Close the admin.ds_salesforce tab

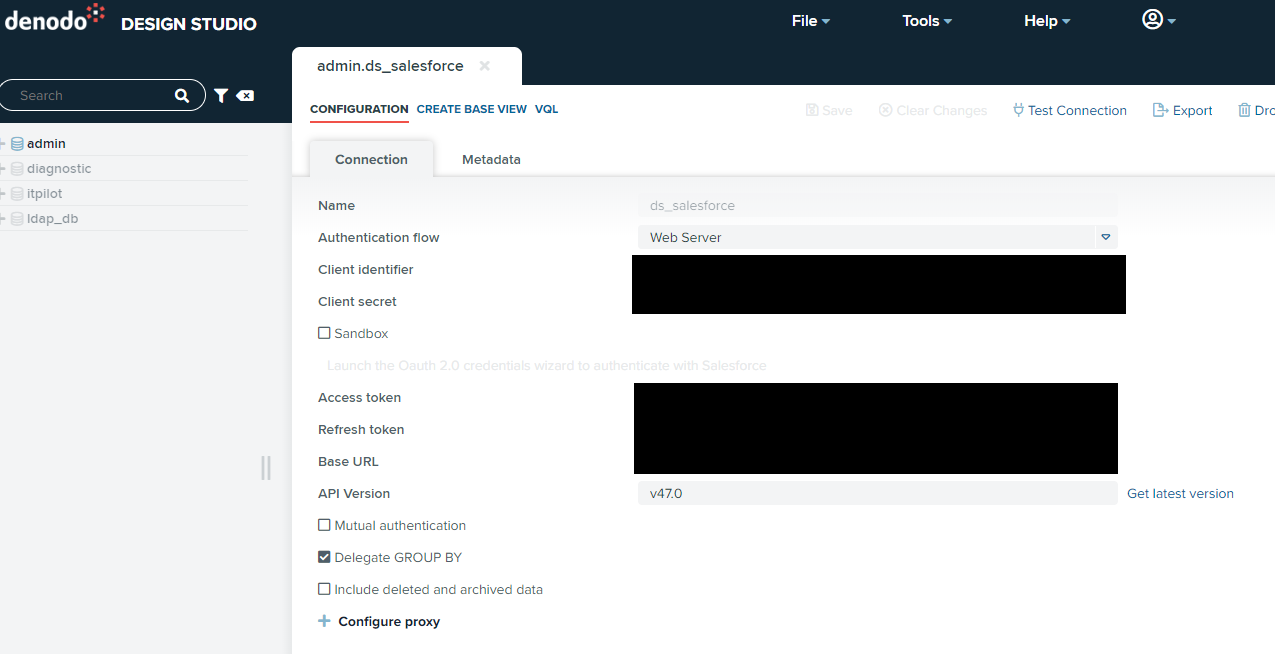pyautogui.click(x=485, y=66)
